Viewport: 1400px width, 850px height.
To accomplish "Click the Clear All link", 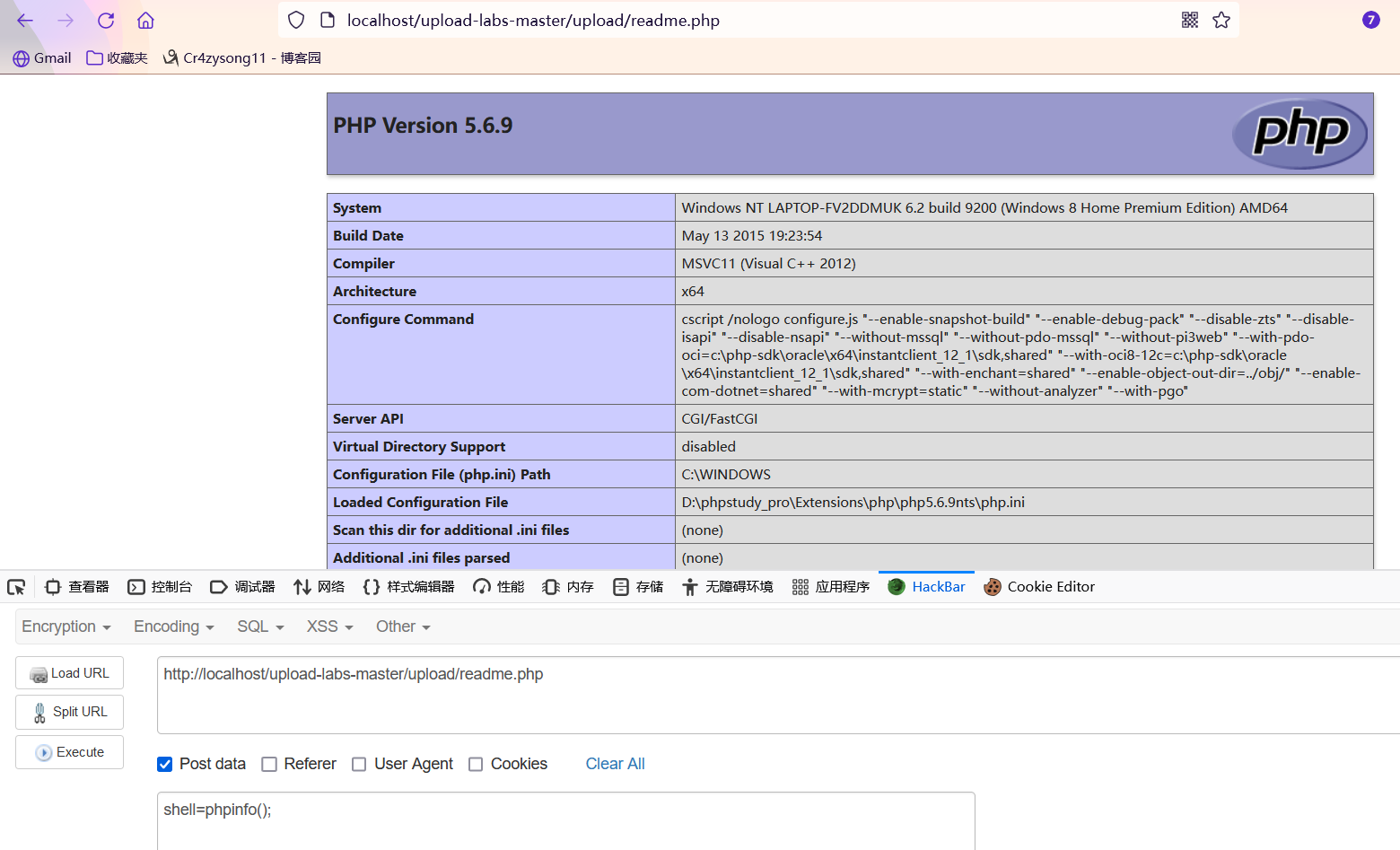I will coord(616,764).
